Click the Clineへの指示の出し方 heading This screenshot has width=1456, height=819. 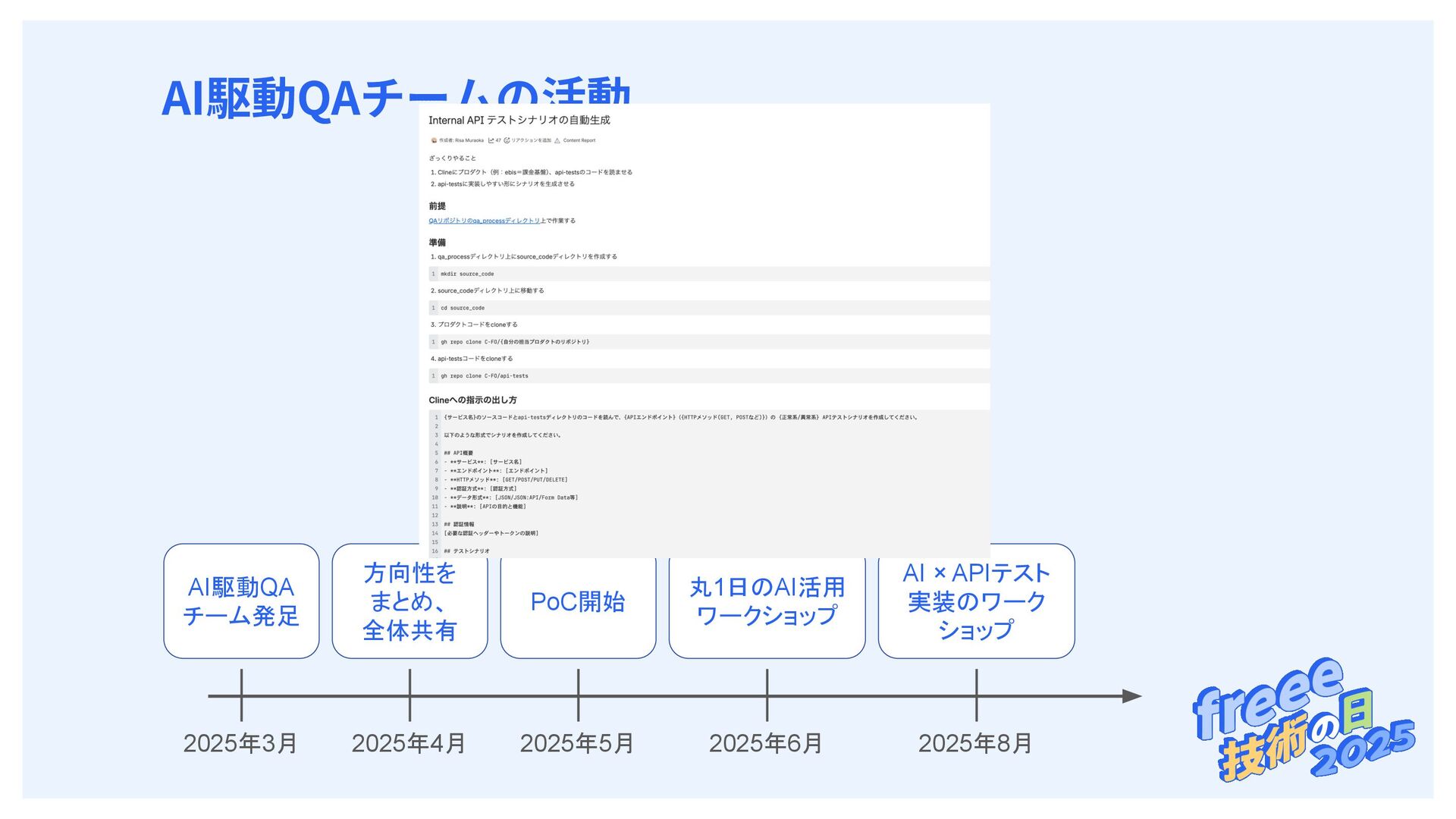(472, 400)
